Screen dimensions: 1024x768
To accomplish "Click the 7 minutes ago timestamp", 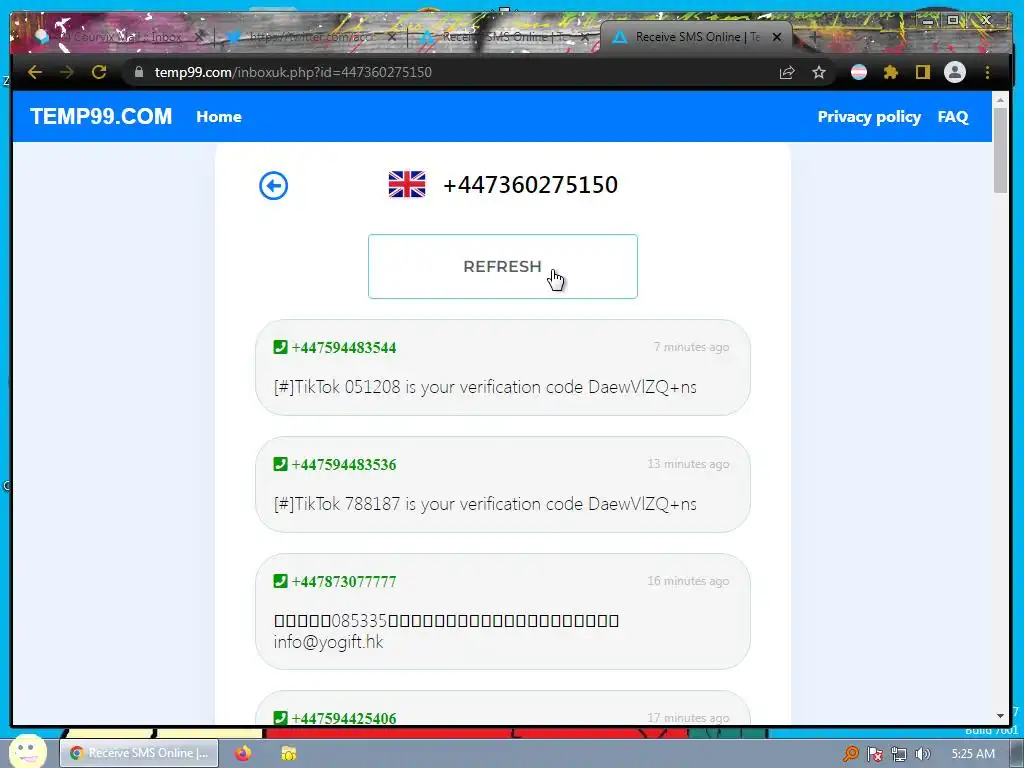I will 692,347.
